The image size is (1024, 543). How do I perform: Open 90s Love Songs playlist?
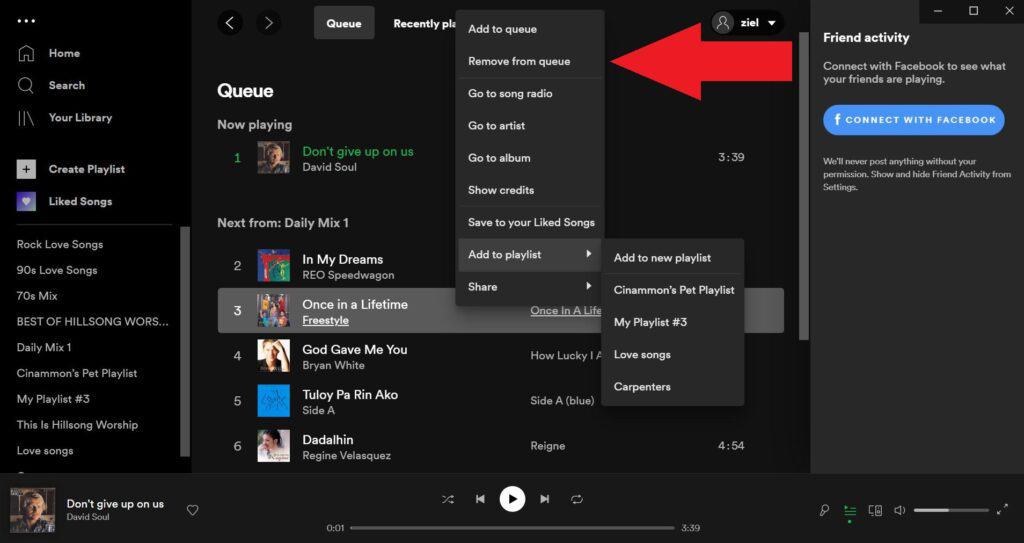click(57, 270)
